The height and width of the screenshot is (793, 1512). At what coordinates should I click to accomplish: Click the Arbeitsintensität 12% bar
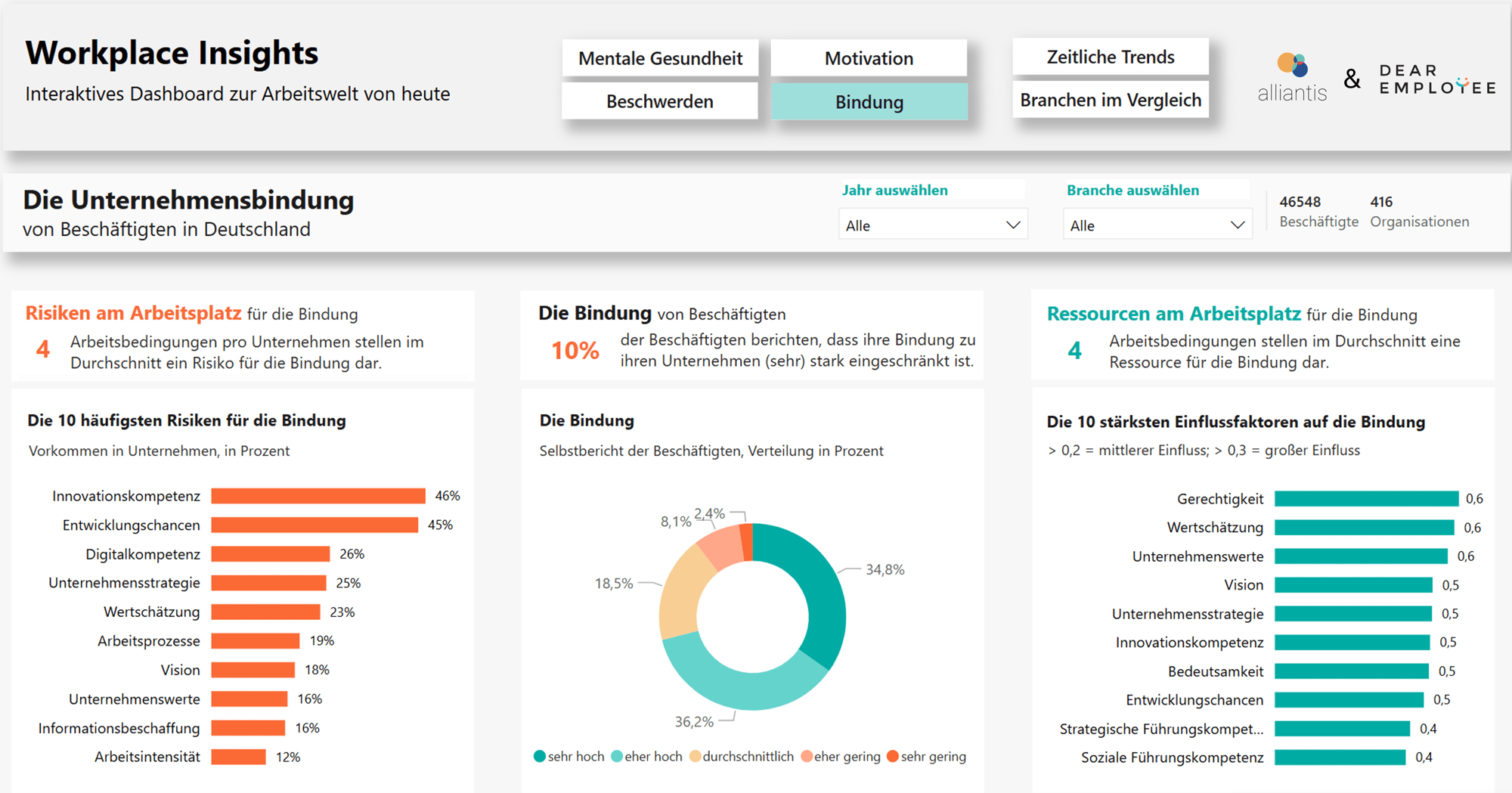pos(239,757)
